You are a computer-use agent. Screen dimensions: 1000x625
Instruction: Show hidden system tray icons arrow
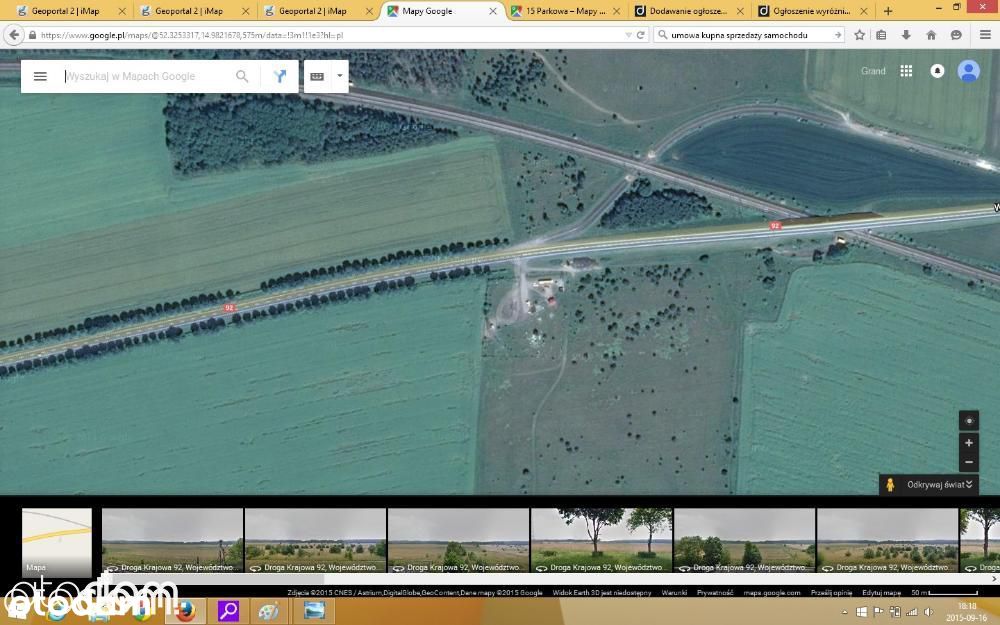pos(845,612)
